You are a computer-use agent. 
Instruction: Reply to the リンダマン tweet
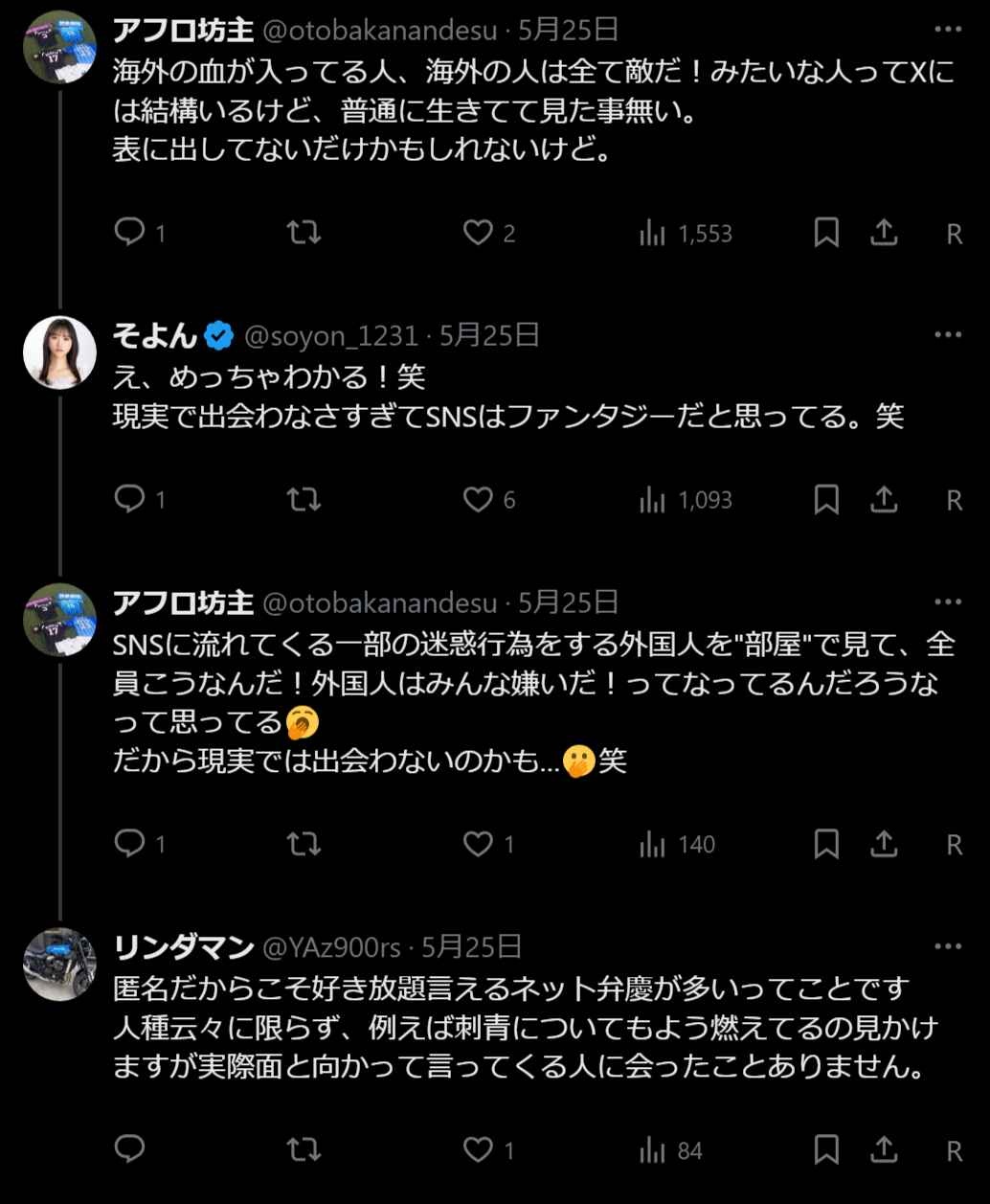128,1149
